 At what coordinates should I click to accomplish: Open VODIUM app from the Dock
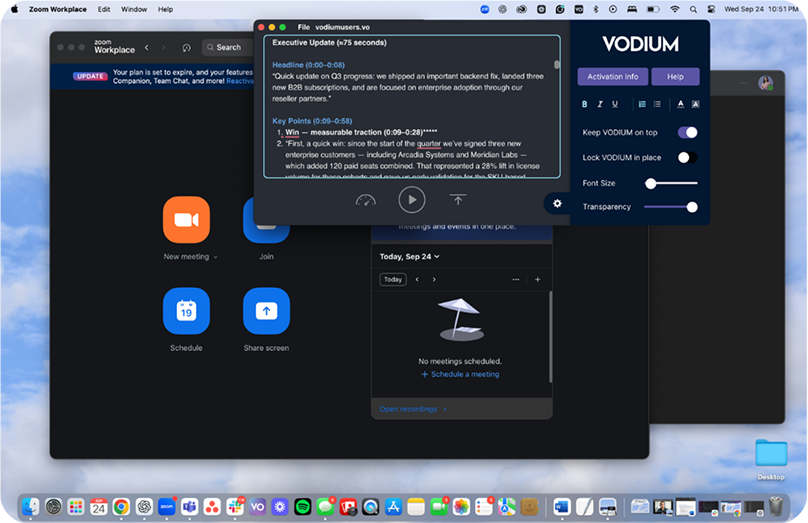[x=257, y=507]
